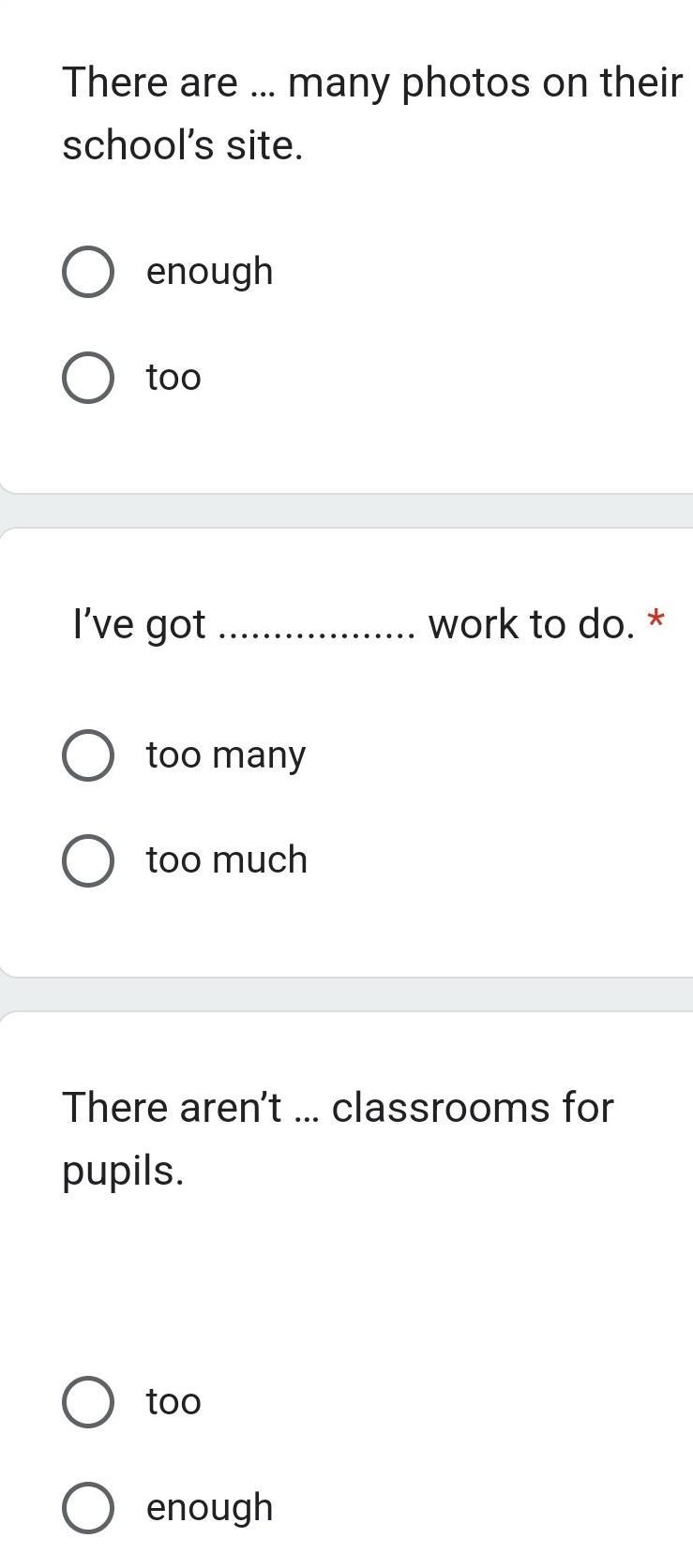This screenshot has height=1568, width=693.
Task: Click the ellipsis blank before 'classrooms'
Action: [306, 1116]
